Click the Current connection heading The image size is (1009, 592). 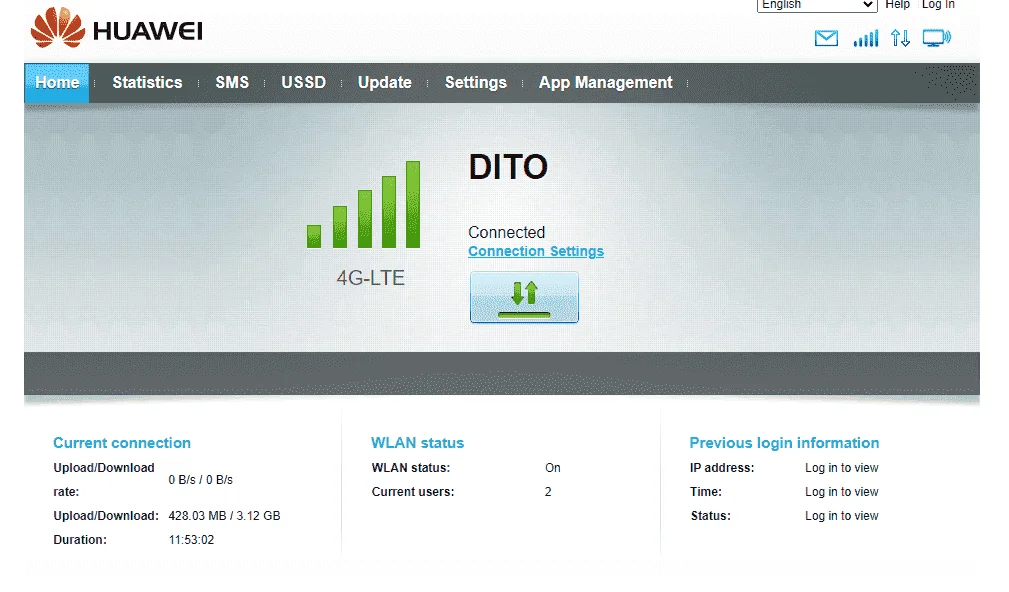pyautogui.click(x=122, y=443)
